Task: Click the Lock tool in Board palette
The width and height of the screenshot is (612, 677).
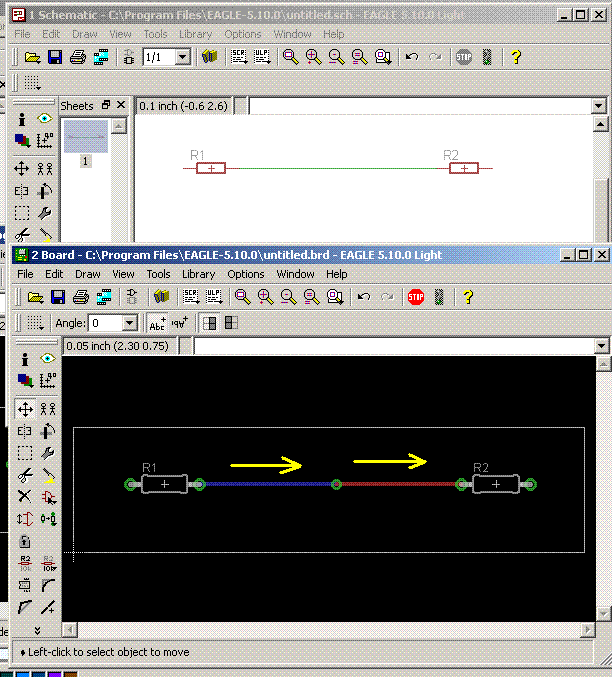Action: [25, 541]
